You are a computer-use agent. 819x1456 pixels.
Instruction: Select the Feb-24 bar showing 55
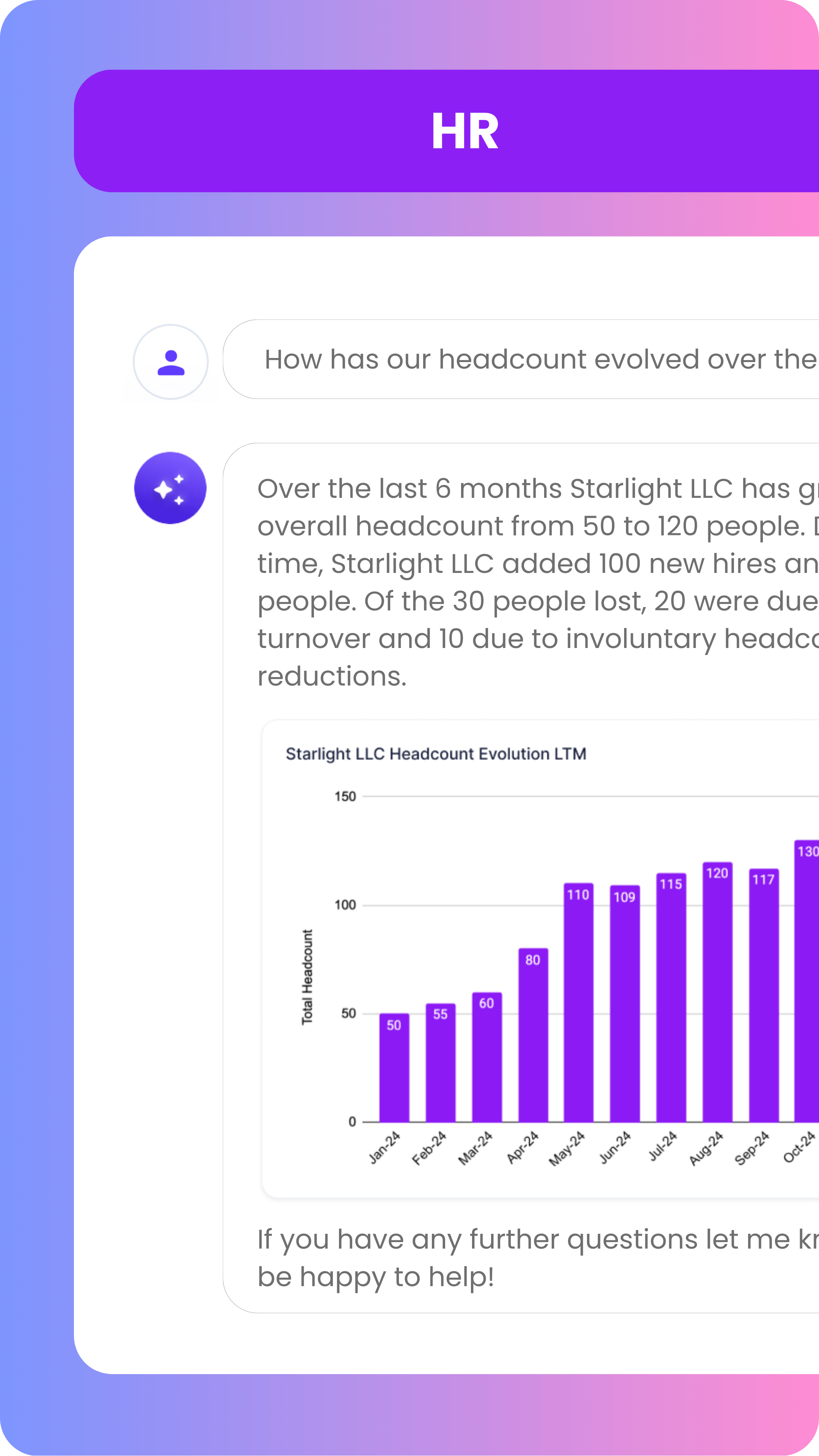440,1062
